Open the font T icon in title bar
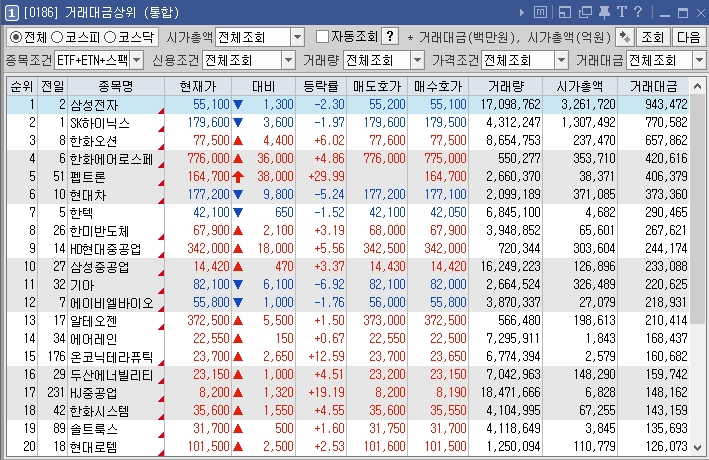Viewport: 709px width, 460px height. [622, 12]
